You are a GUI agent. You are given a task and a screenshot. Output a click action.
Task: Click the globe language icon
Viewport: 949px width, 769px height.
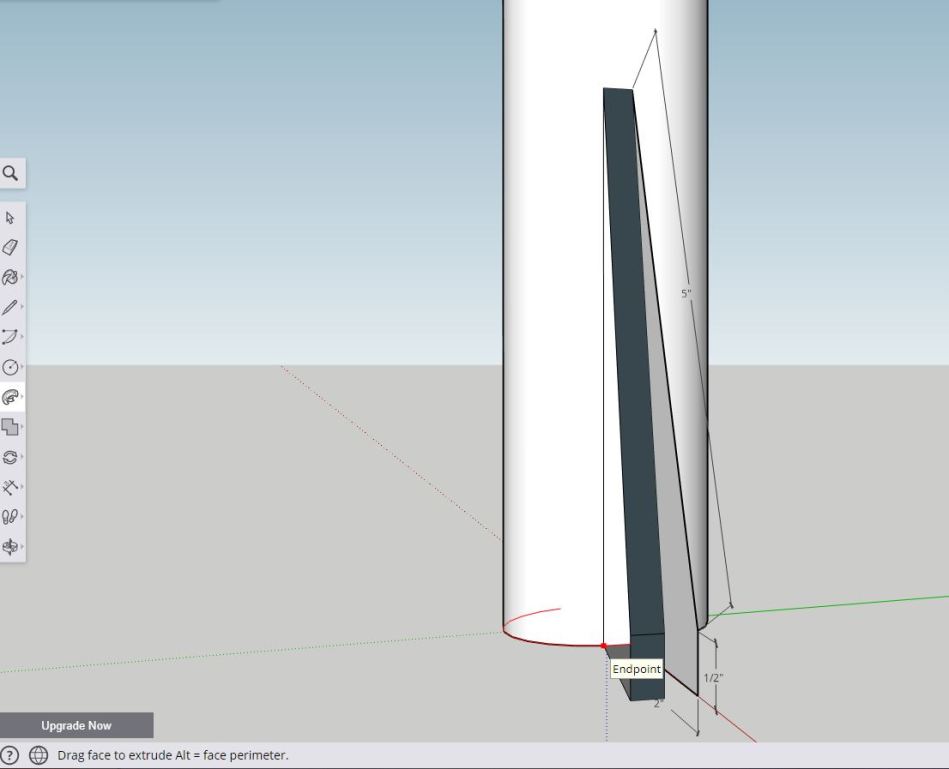click(38, 755)
